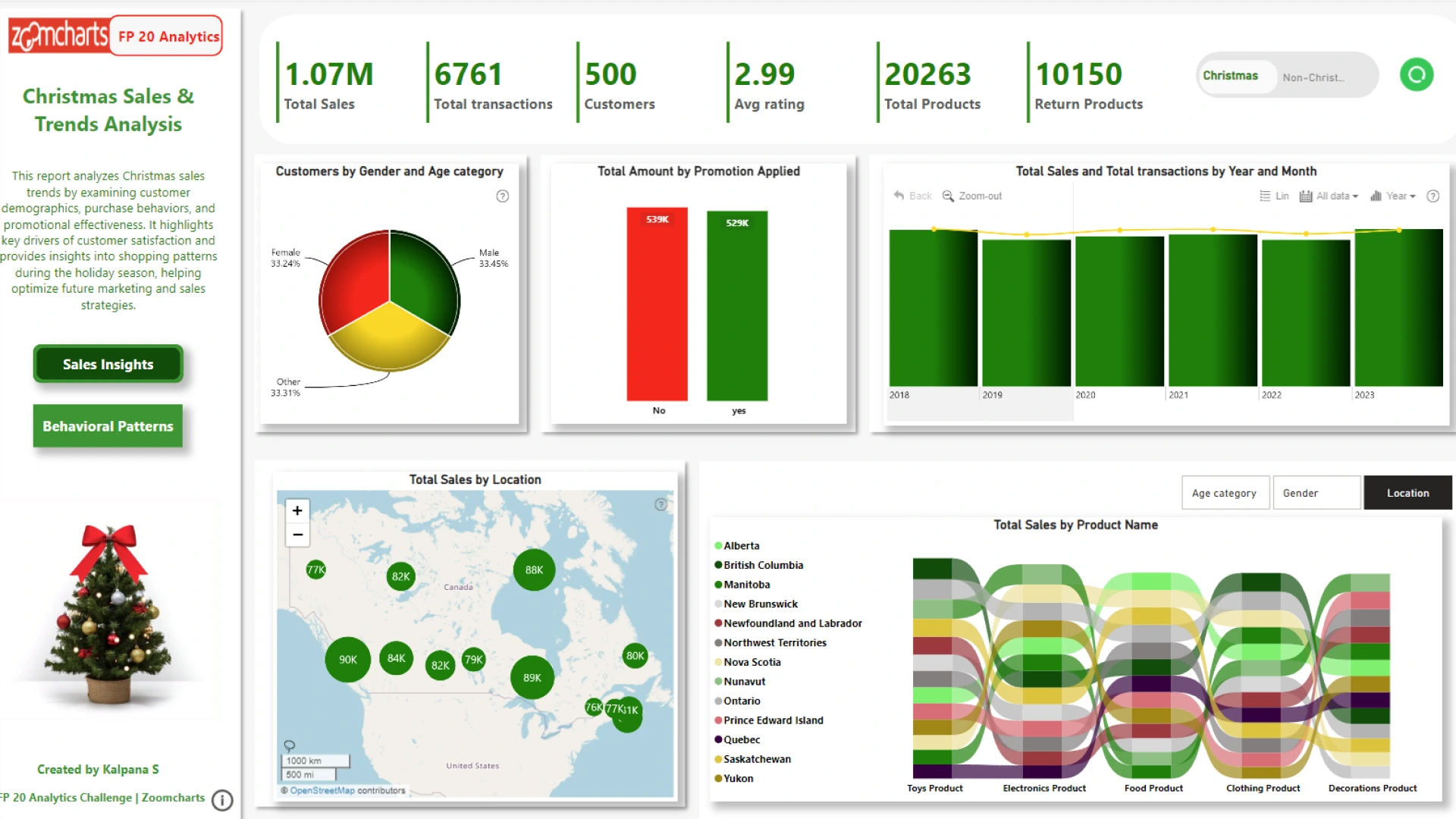Click the FP 20 Analytics badge
1456x819 pixels.
(x=168, y=36)
